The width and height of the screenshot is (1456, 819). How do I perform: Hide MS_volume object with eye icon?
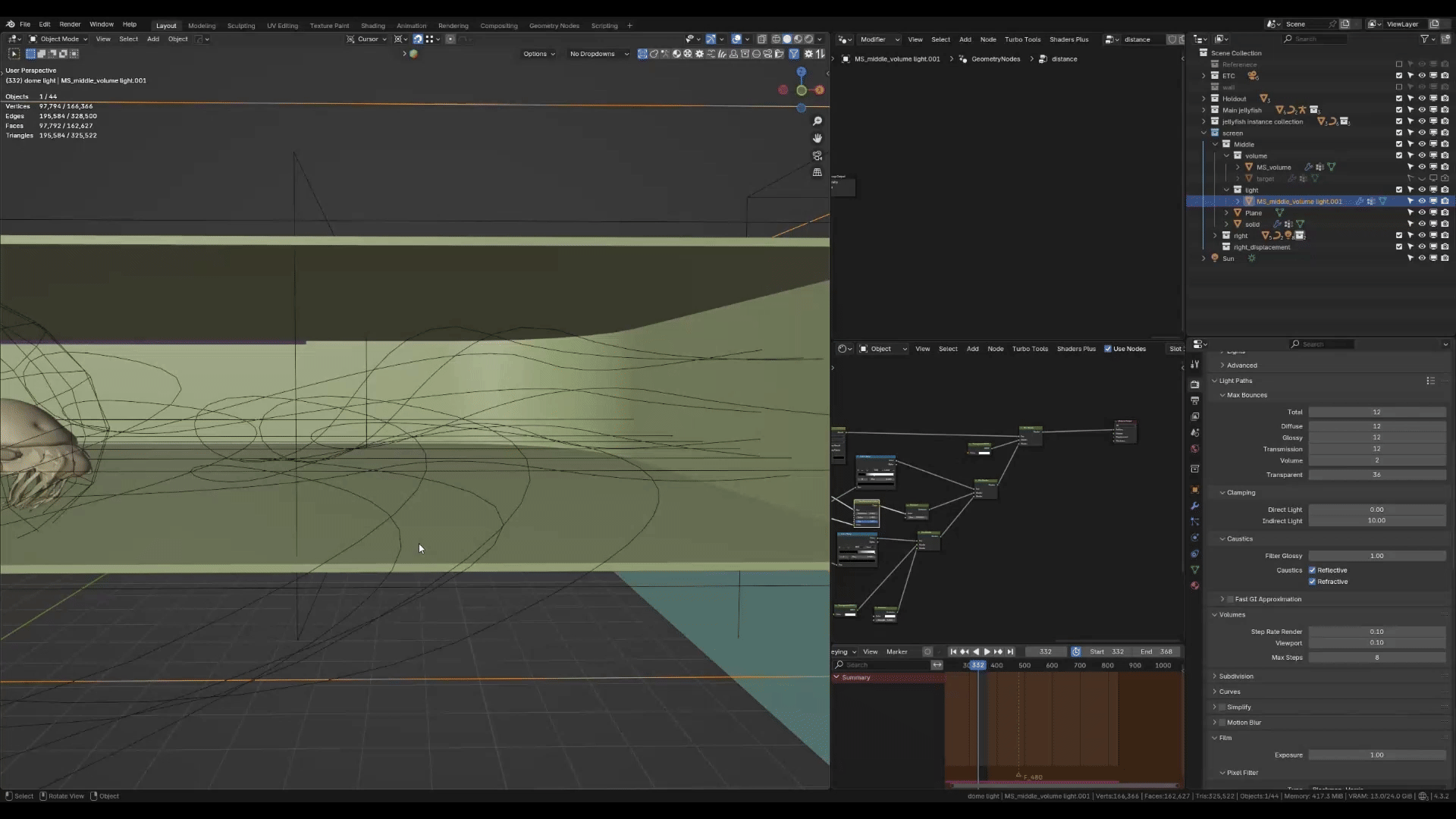click(x=1422, y=167)
